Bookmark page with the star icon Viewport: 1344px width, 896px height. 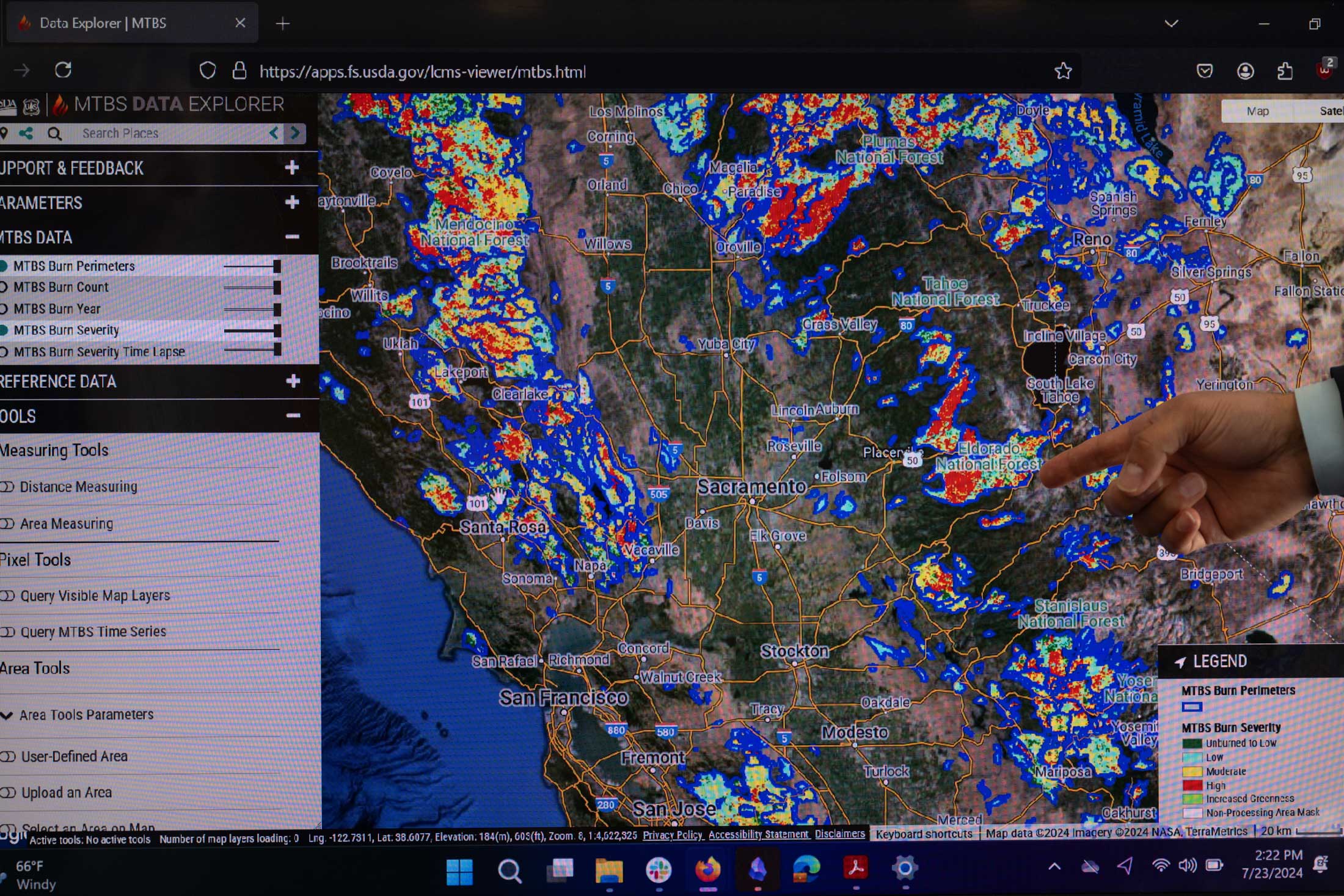point(1063,71)
